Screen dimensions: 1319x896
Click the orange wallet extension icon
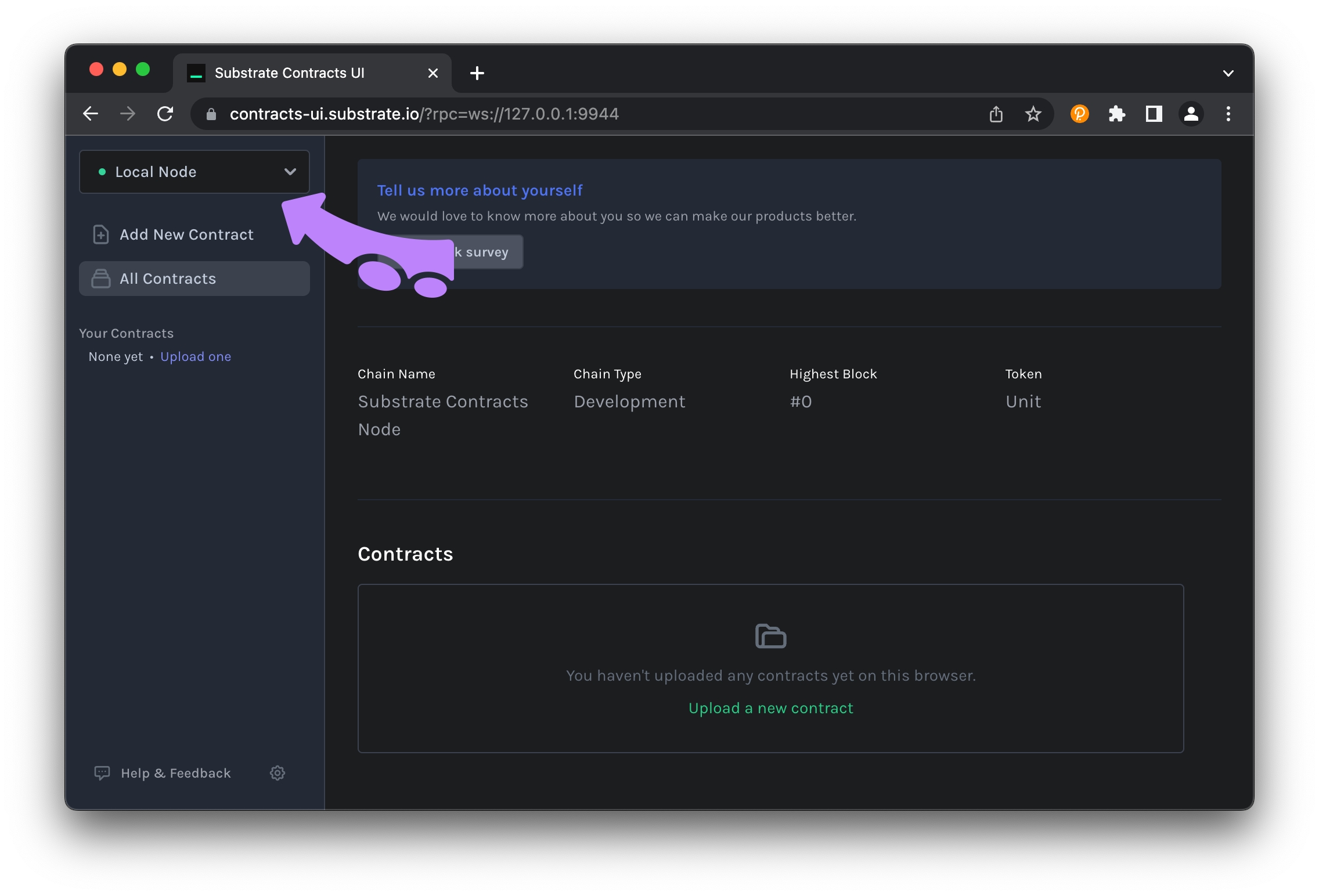pyautogui.click(x=1079, y=114)
